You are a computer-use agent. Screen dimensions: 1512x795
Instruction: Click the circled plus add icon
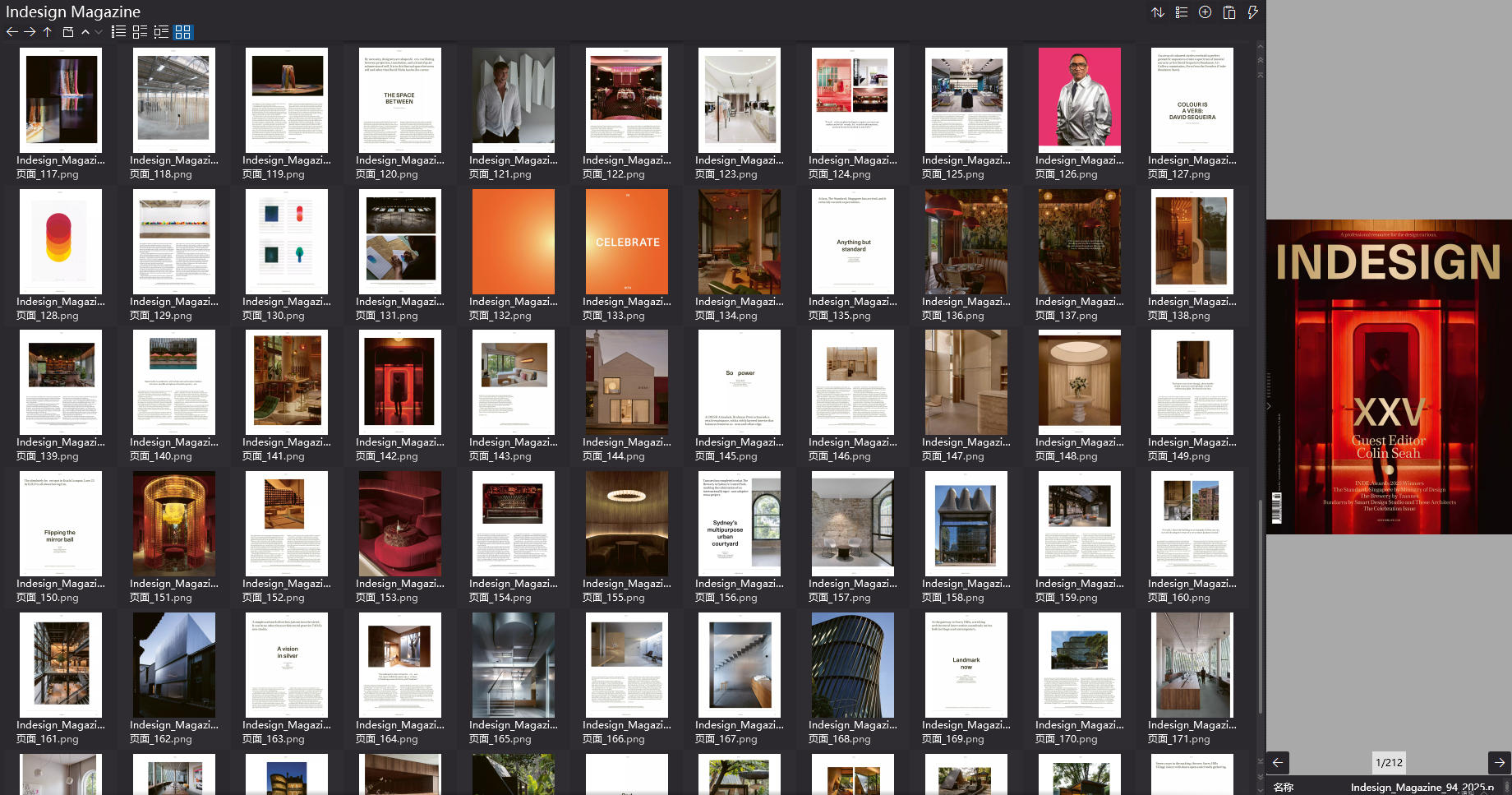[x=1205, y=12]
